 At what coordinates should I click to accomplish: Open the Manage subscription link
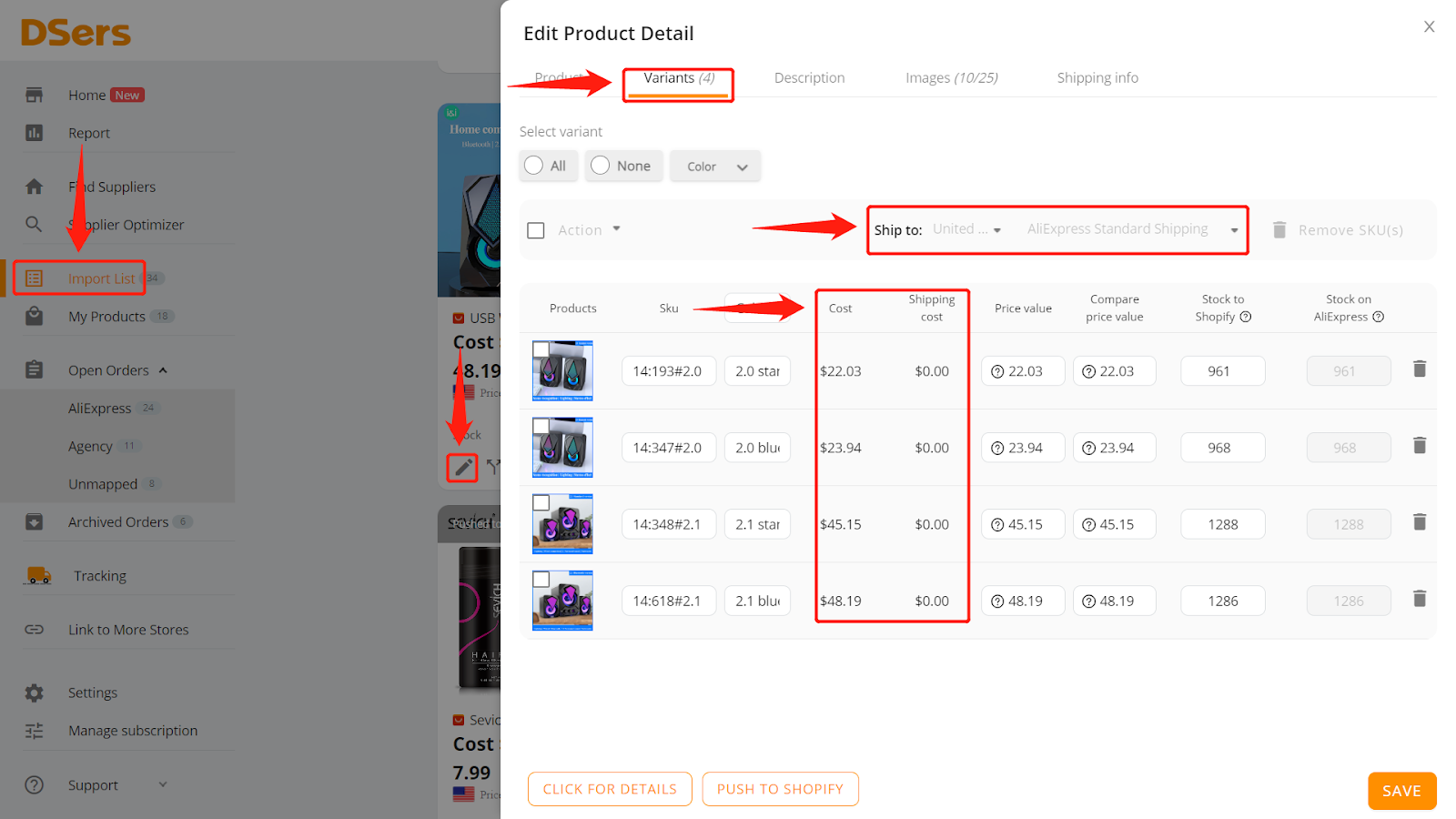click(x=133, y=731)
